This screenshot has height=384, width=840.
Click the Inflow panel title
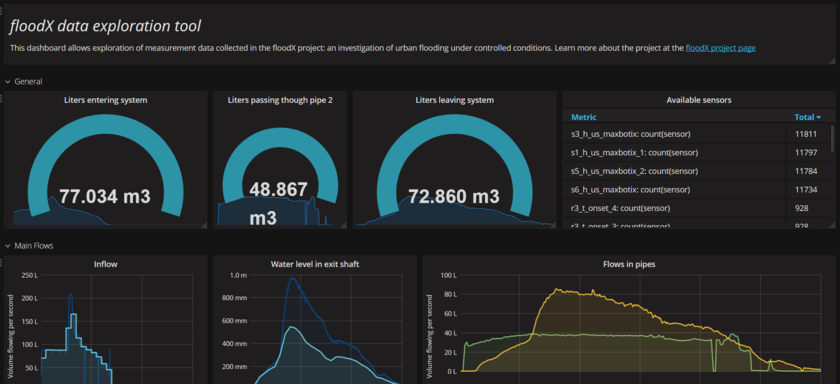click(106, 264)
